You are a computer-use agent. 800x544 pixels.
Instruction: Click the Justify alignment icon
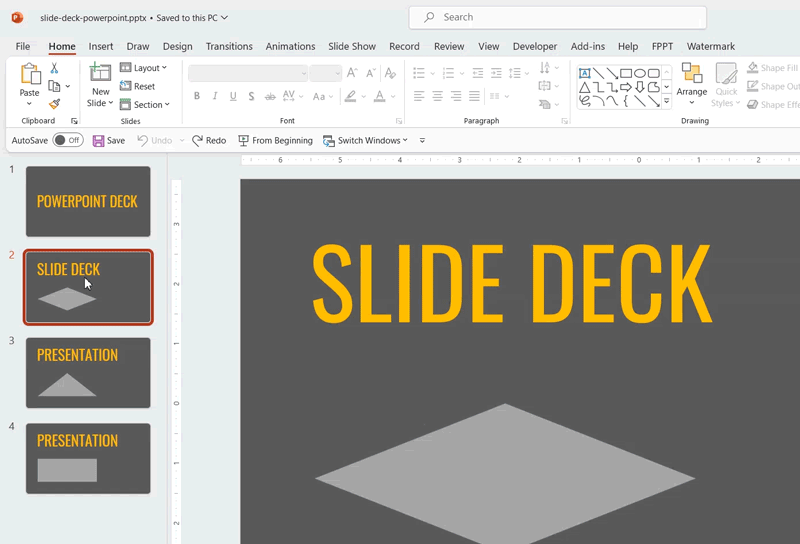pyautogui.click(x=474, y=96)
